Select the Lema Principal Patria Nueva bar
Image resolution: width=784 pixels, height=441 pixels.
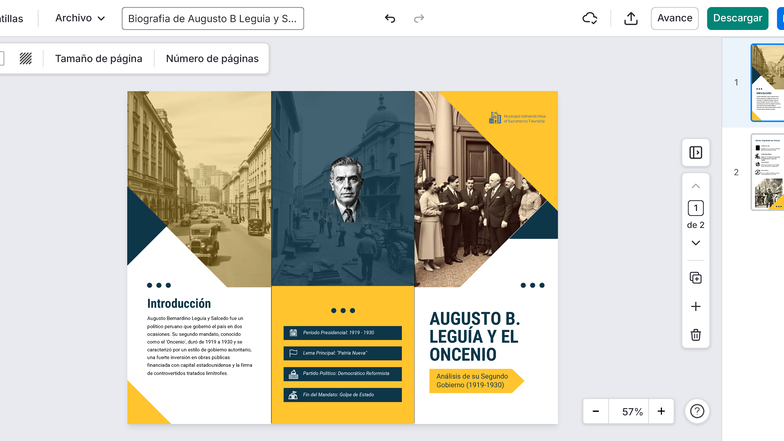(x=342, y=353)
